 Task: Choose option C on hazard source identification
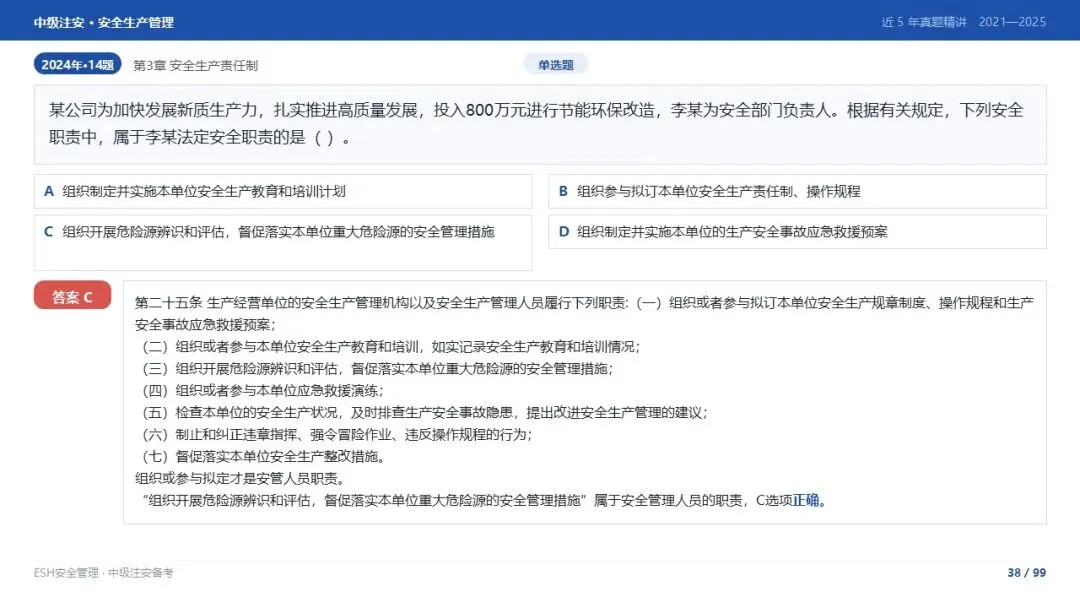coord(282,242)
